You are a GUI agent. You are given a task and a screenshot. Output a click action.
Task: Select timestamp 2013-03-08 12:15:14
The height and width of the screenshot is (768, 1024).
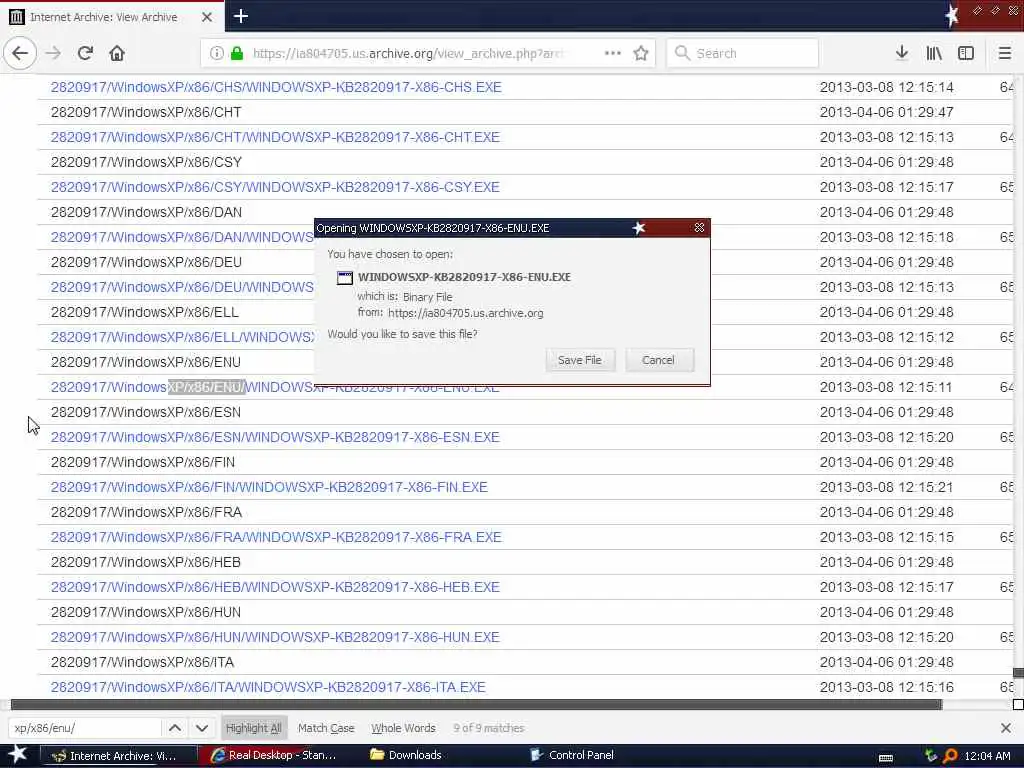pos(886,87)
